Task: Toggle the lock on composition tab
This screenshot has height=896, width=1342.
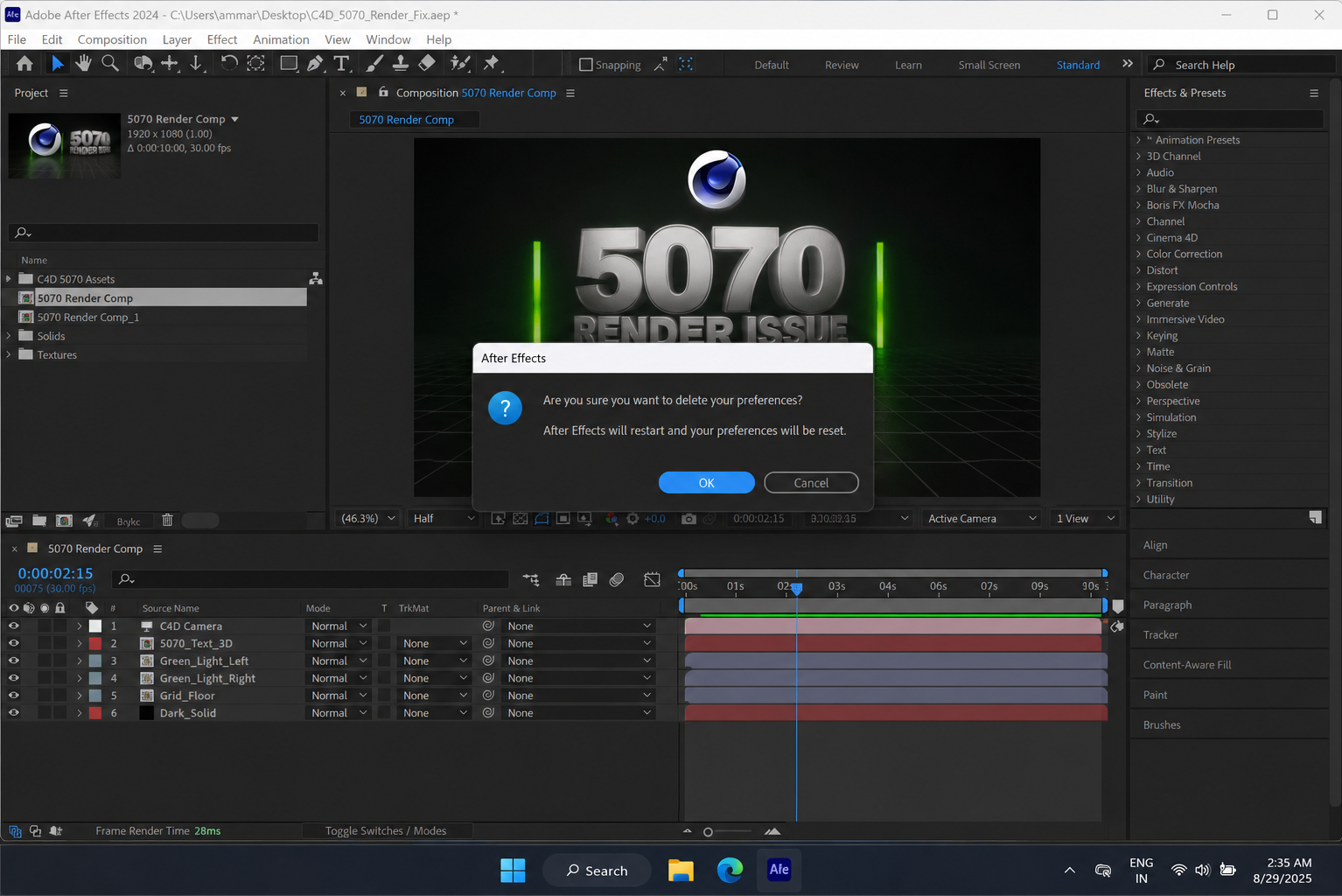Action: tap(383, 92)
